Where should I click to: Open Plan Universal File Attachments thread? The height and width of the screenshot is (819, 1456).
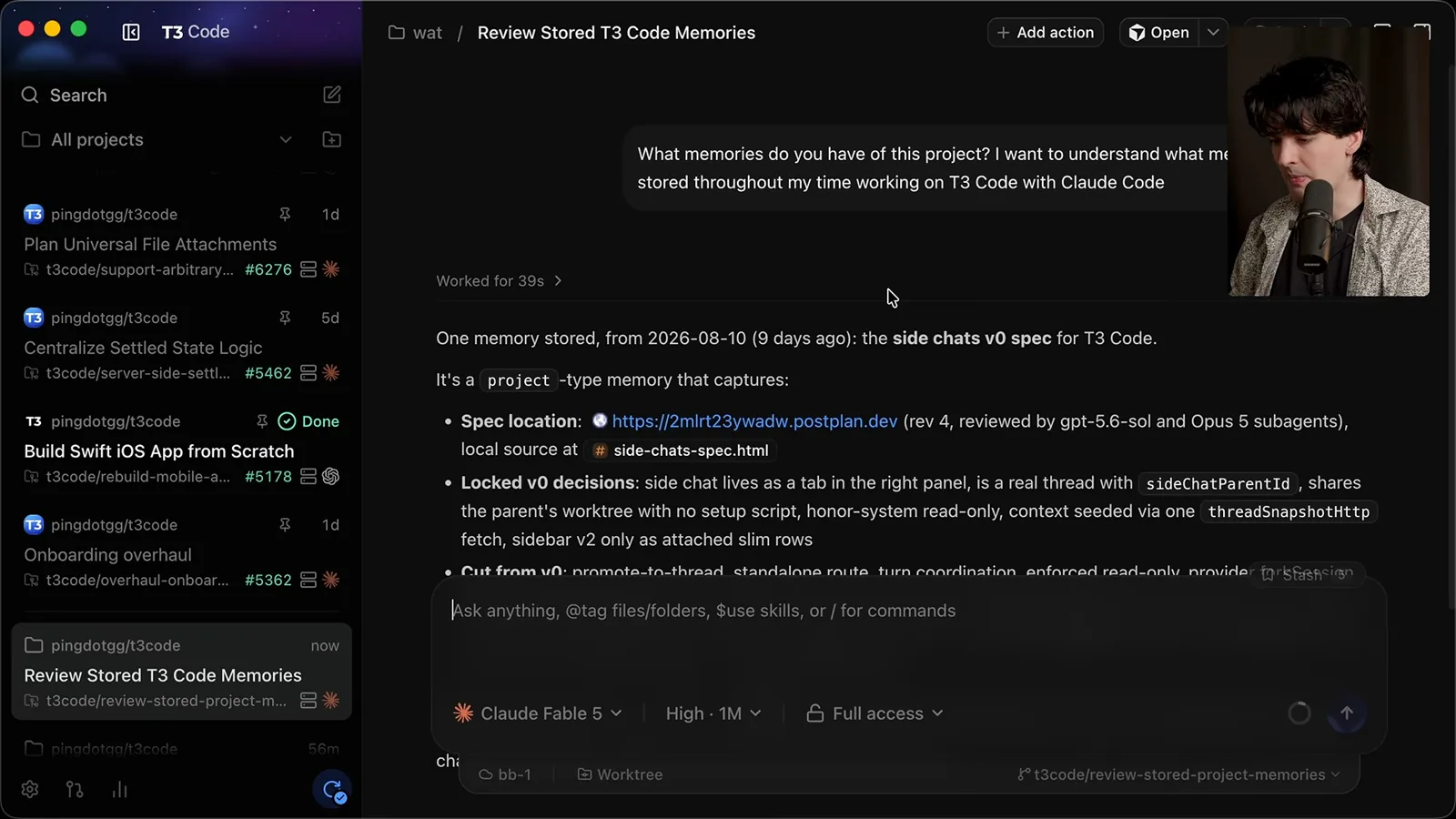click(150, 244)
